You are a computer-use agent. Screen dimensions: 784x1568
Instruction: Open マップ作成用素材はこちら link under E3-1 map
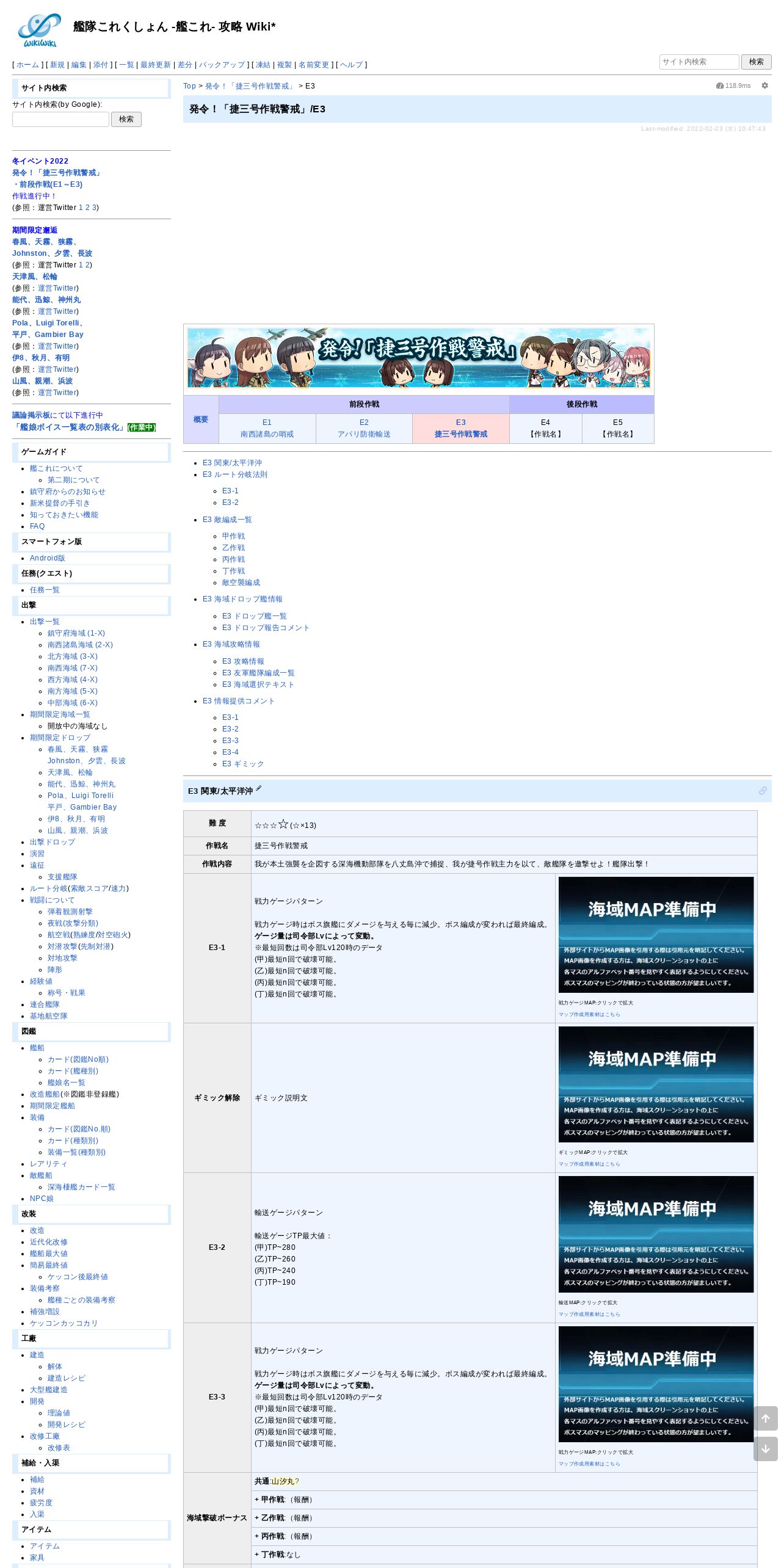point(589,1014)
